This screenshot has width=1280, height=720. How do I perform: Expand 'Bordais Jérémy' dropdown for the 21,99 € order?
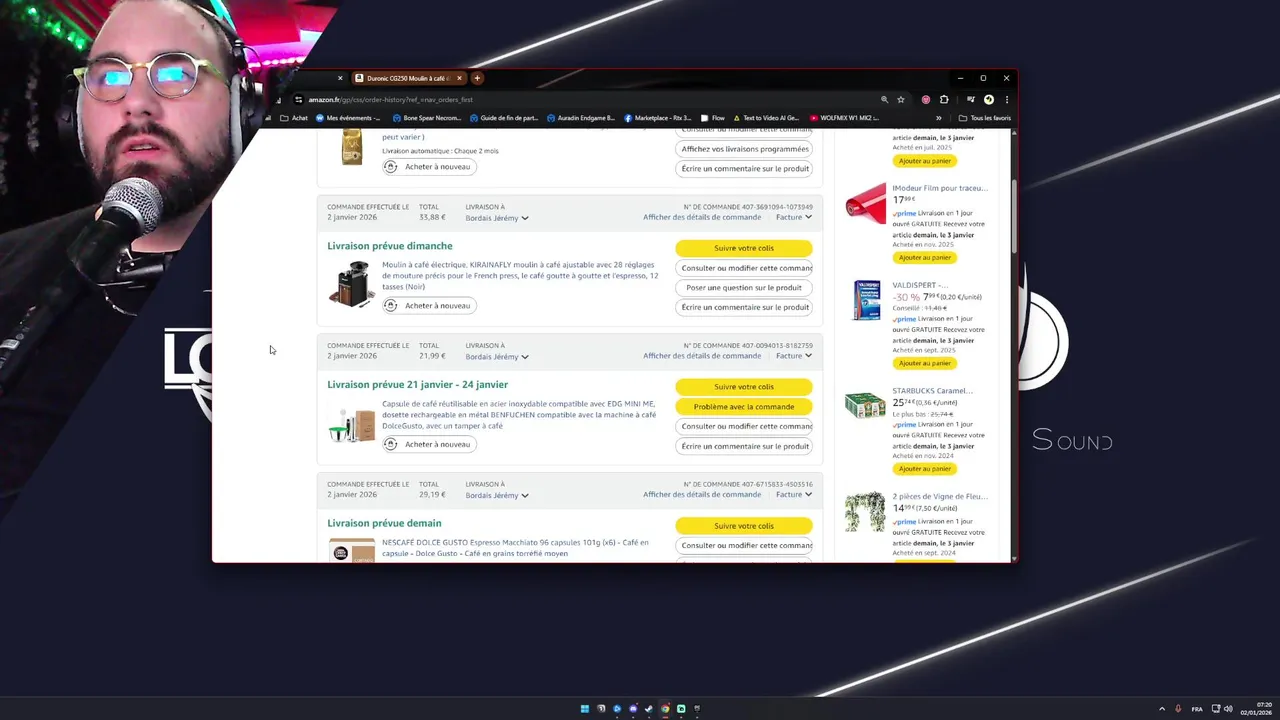click(497, 357)
